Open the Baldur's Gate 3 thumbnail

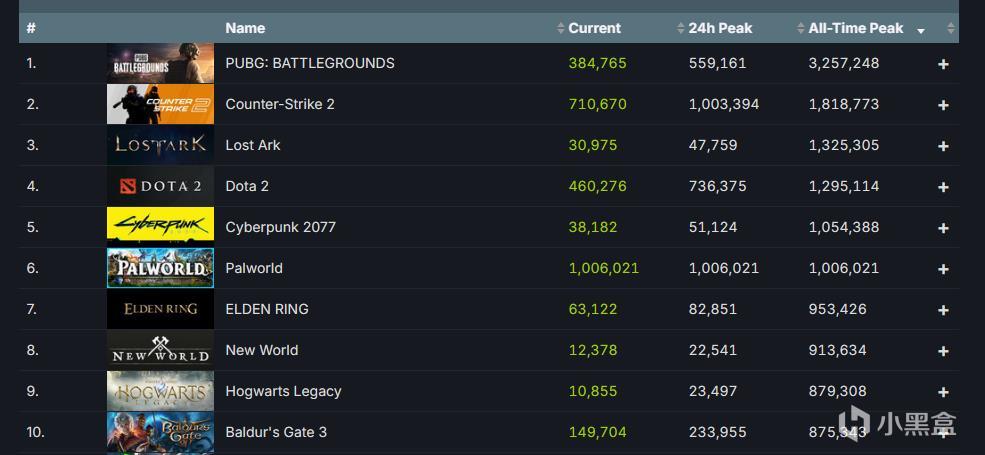coord(160,432)
